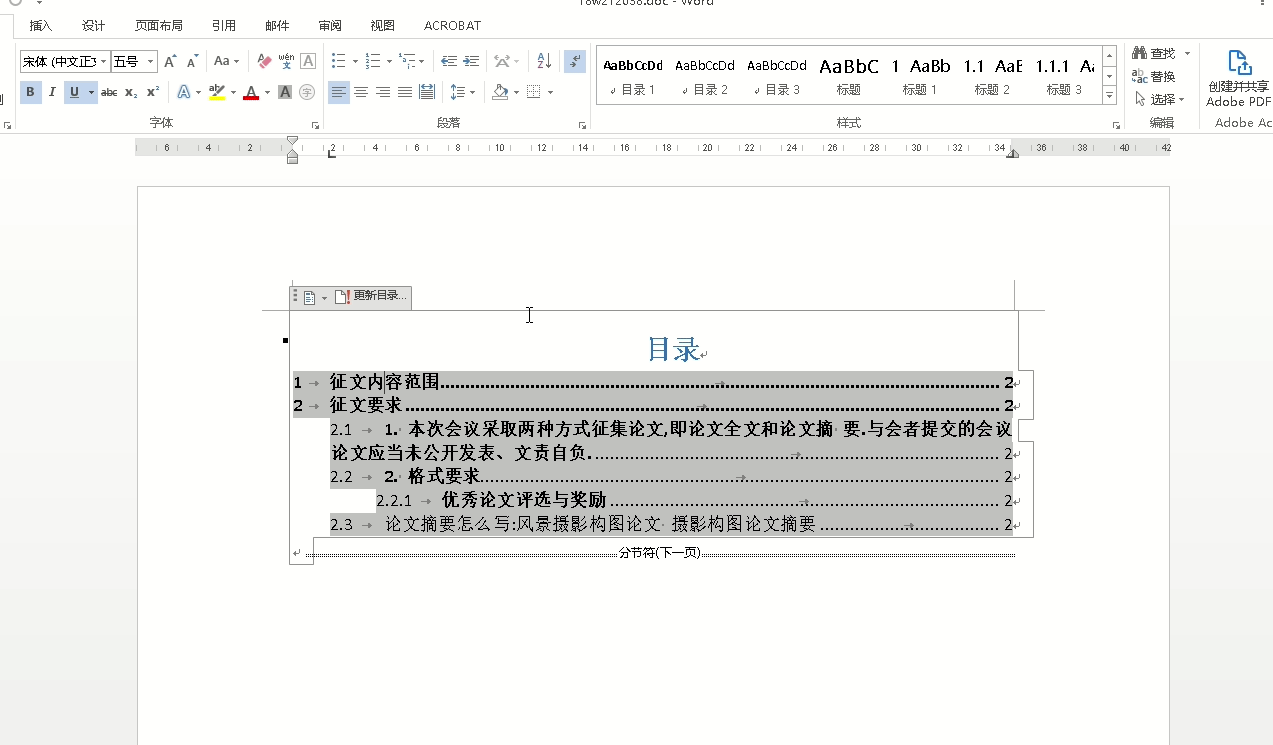This screenshot has width=1273, height=745.
Task: Center align text
Action: click(361, 92)
